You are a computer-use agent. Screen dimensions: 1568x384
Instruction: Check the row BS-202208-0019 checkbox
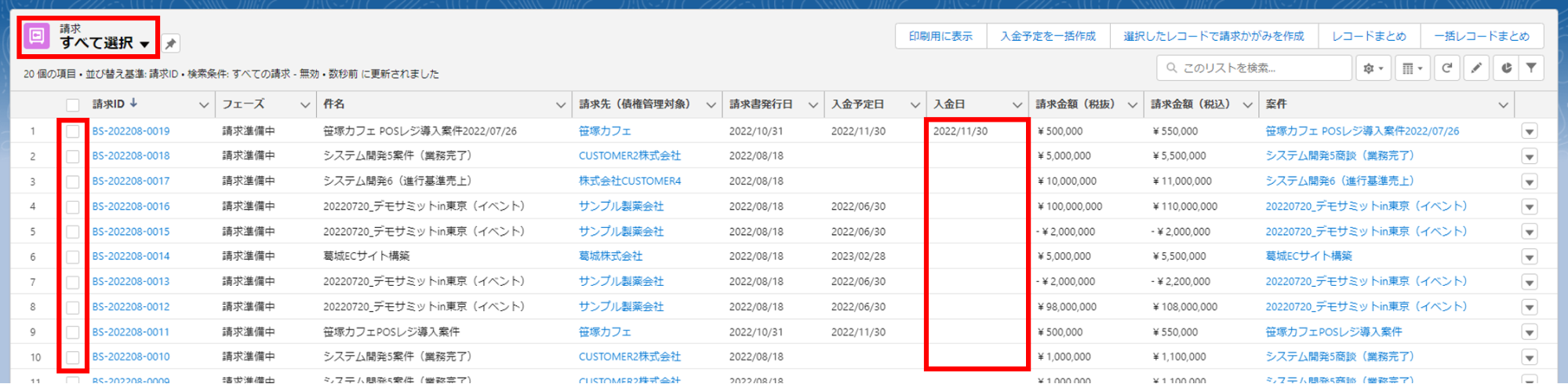[x=73, y=131]
